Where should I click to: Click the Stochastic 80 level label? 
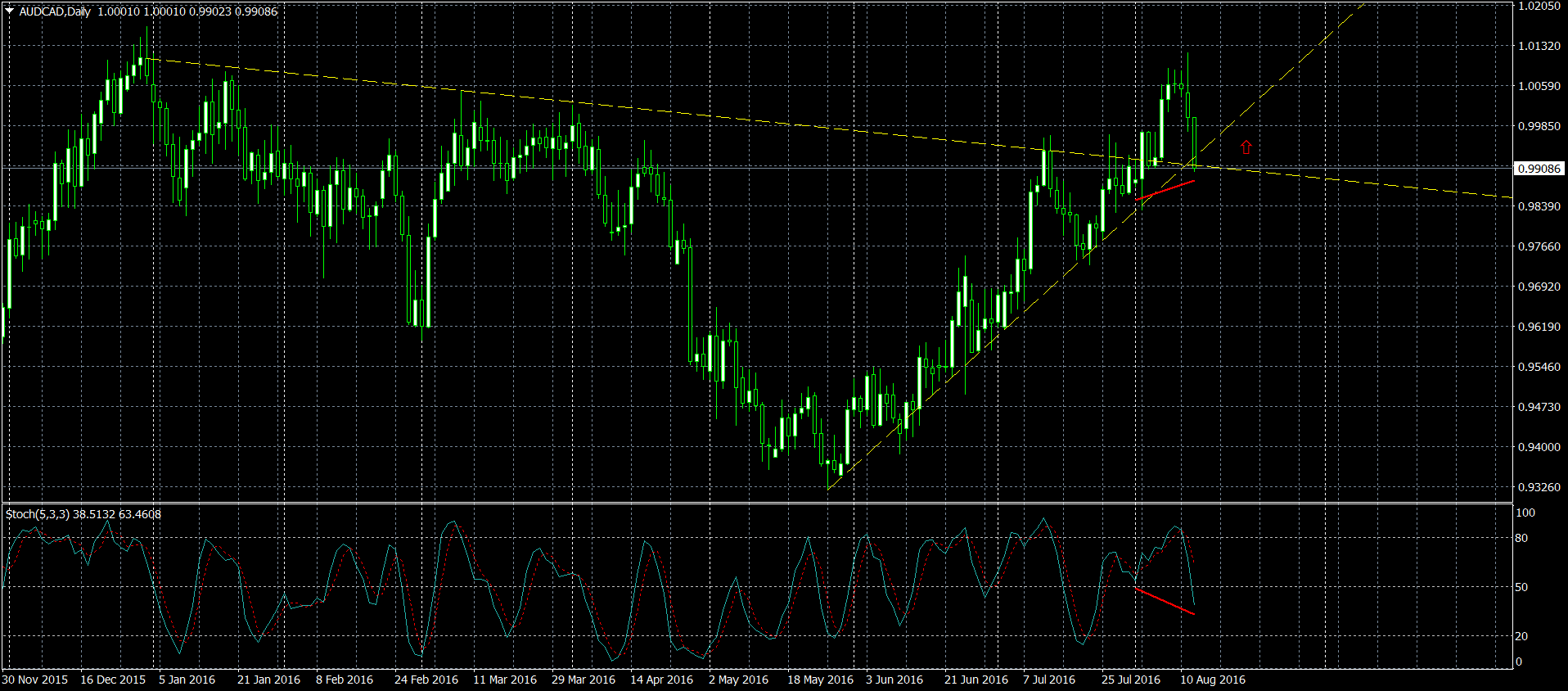(x=1521, y=538)
